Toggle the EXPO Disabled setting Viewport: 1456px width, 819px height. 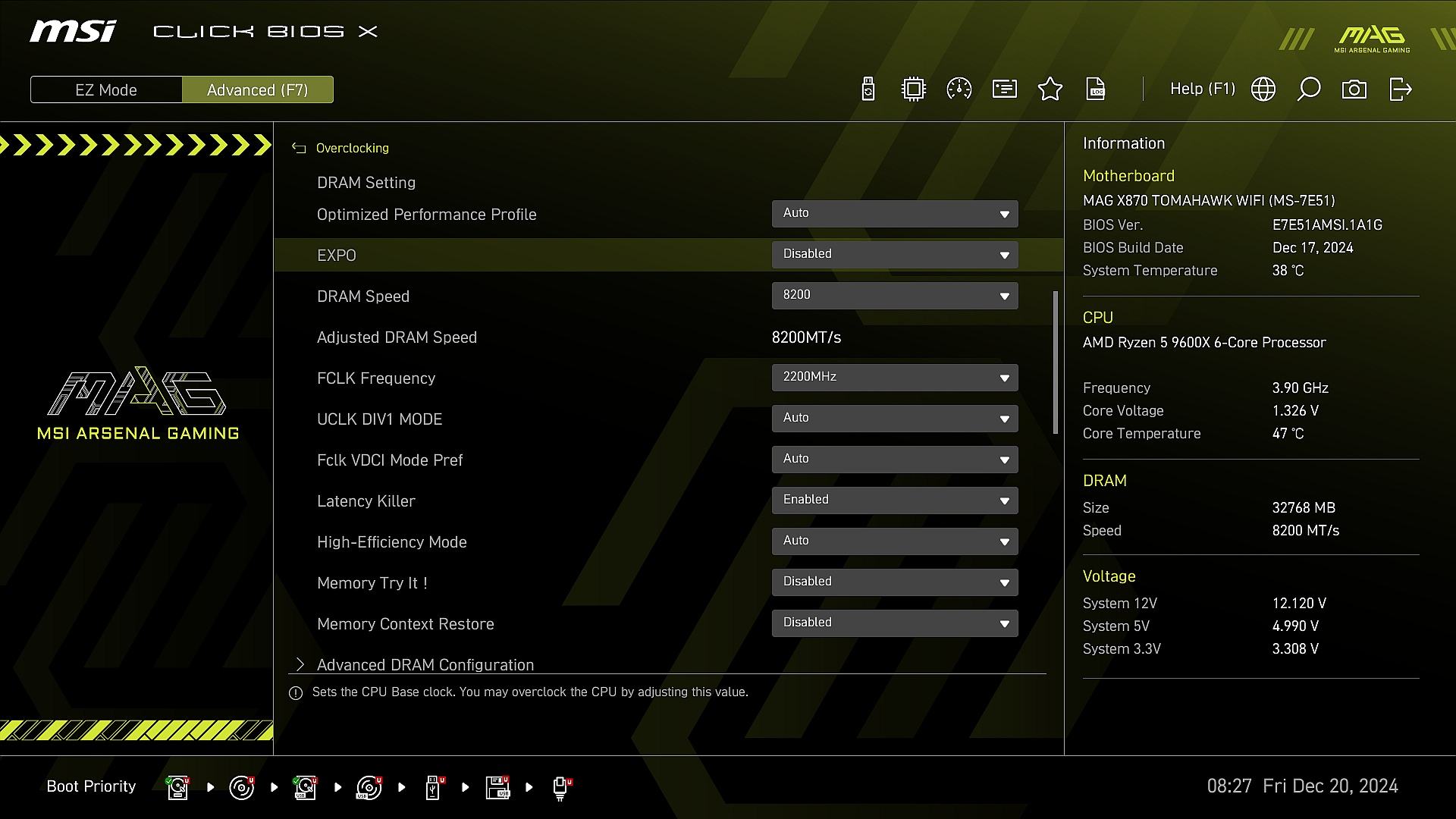(895, 255)
